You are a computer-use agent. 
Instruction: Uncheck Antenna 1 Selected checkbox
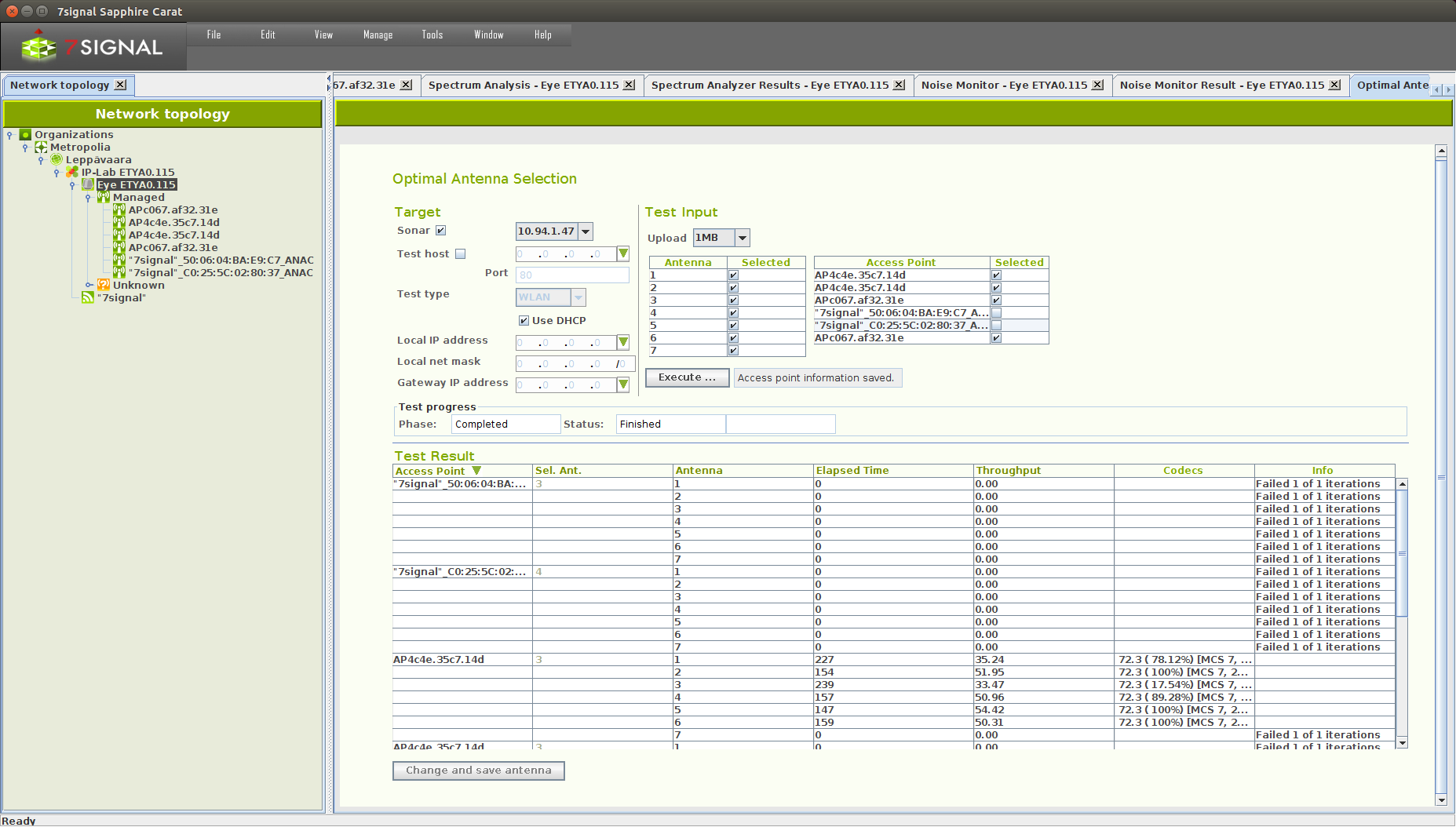[733, 275]
